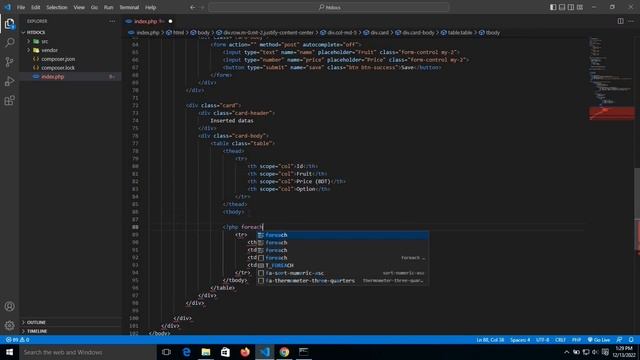Viewport: 640px width, 360px height.
Task: Choose the highlighted foreach suggestion
Action: (342, 235)
